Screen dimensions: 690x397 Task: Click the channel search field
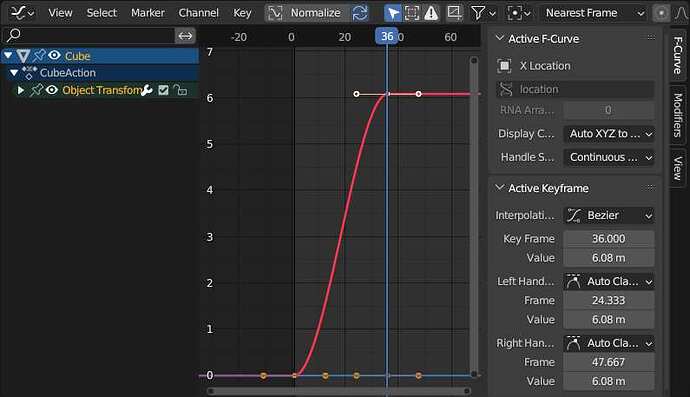pos(88,35)
